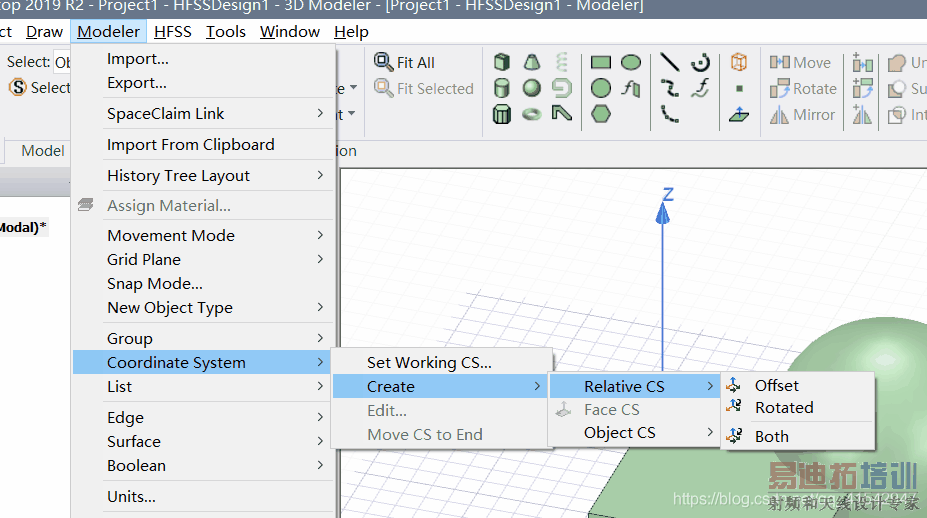Choose Offset relative coordinate system
Viewport: 927px width, 518px height.
(x=776, y=385)
